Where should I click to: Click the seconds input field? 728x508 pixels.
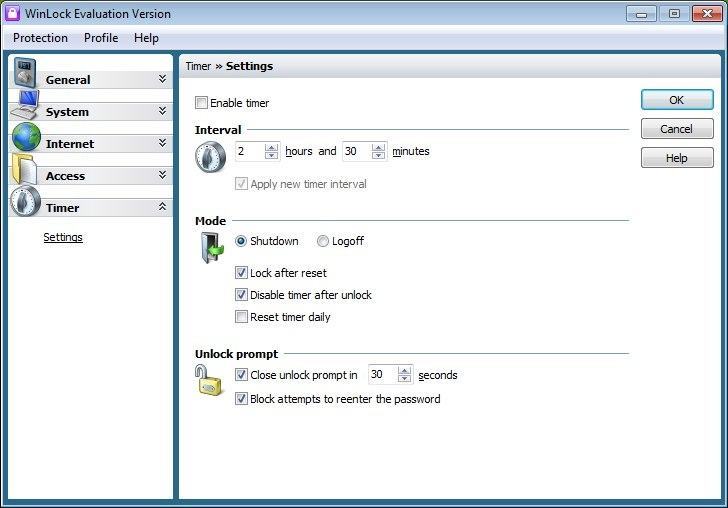383,374
